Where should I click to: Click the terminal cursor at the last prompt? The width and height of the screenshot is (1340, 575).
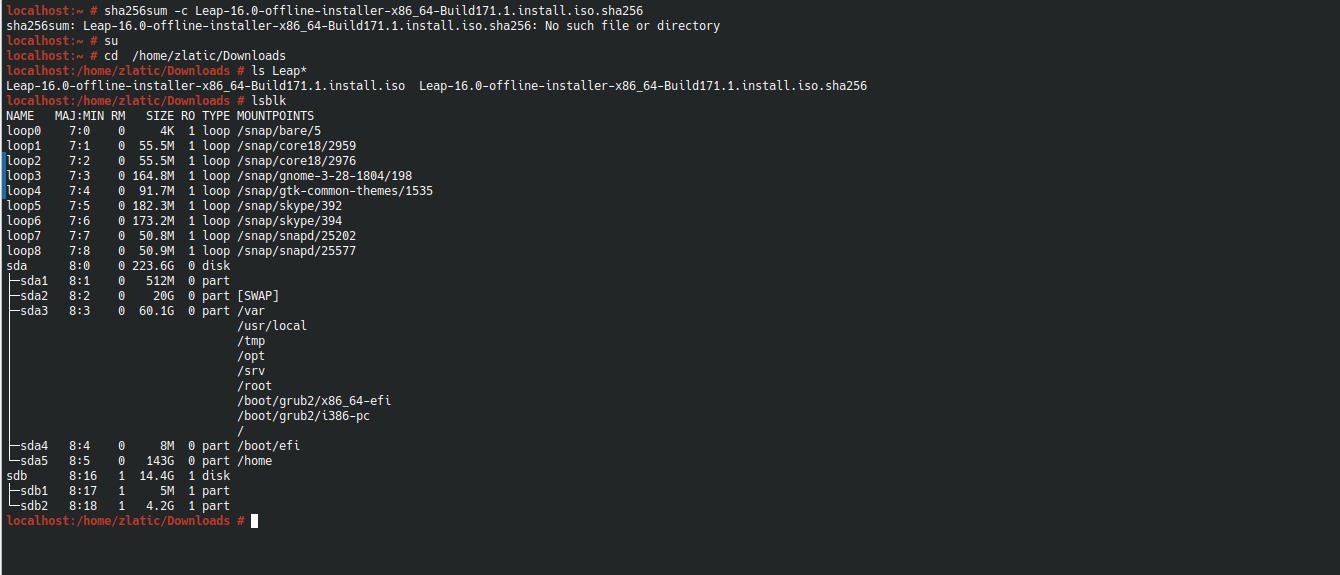point(255,521)
